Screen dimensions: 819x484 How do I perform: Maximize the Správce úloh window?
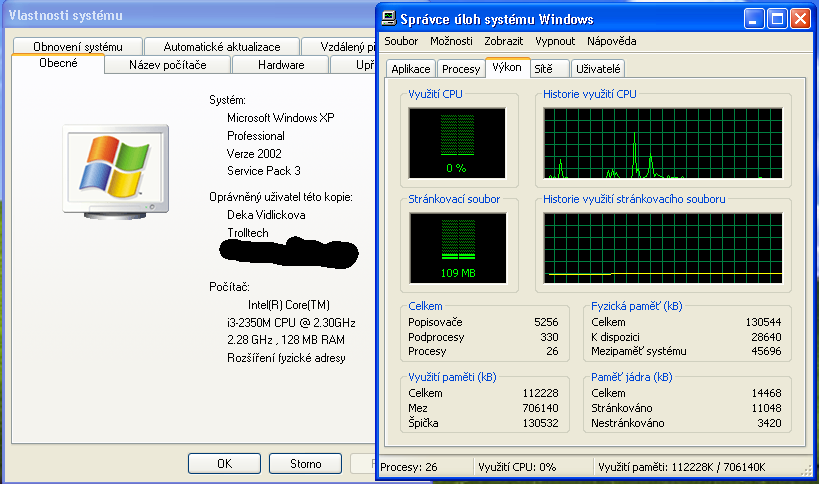pyautogui.click(x=777, y=19)
